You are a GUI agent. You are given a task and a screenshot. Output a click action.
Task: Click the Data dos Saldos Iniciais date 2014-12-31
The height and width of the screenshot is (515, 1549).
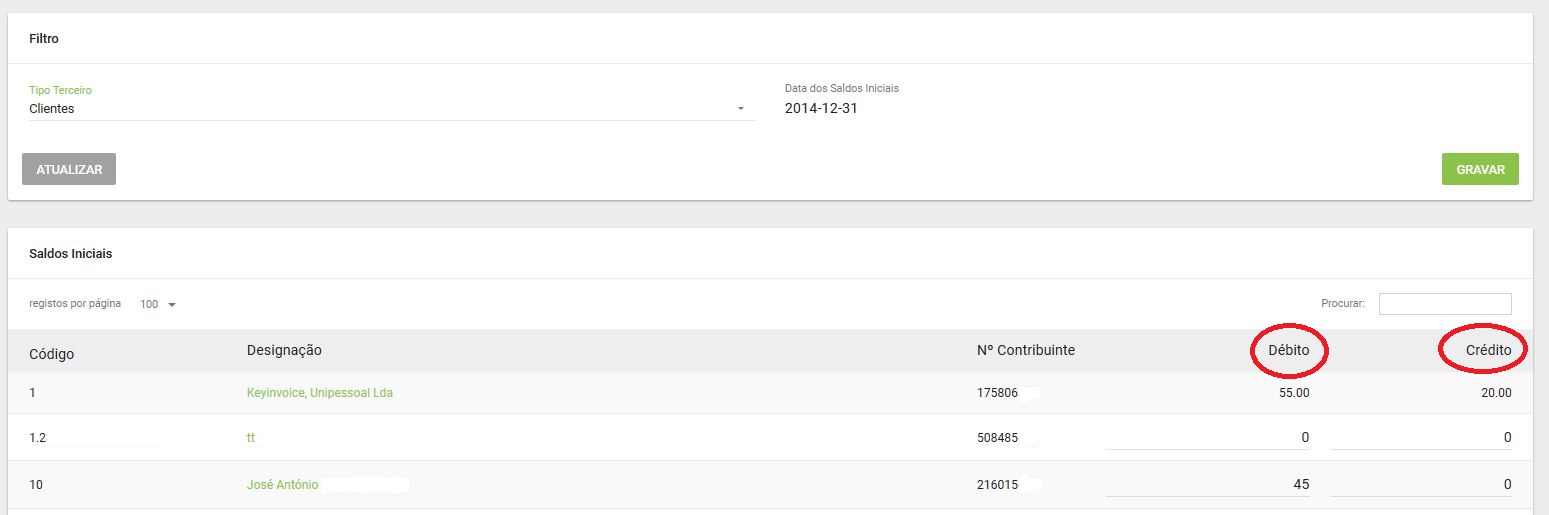(821, 108)
